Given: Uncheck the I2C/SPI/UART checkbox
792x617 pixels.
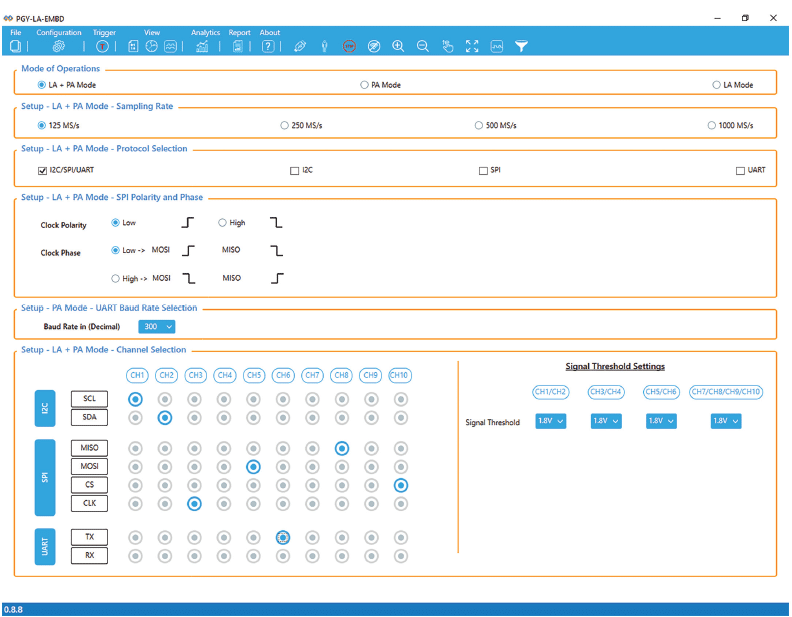Looking at the screenshot, I should point(42,171).
